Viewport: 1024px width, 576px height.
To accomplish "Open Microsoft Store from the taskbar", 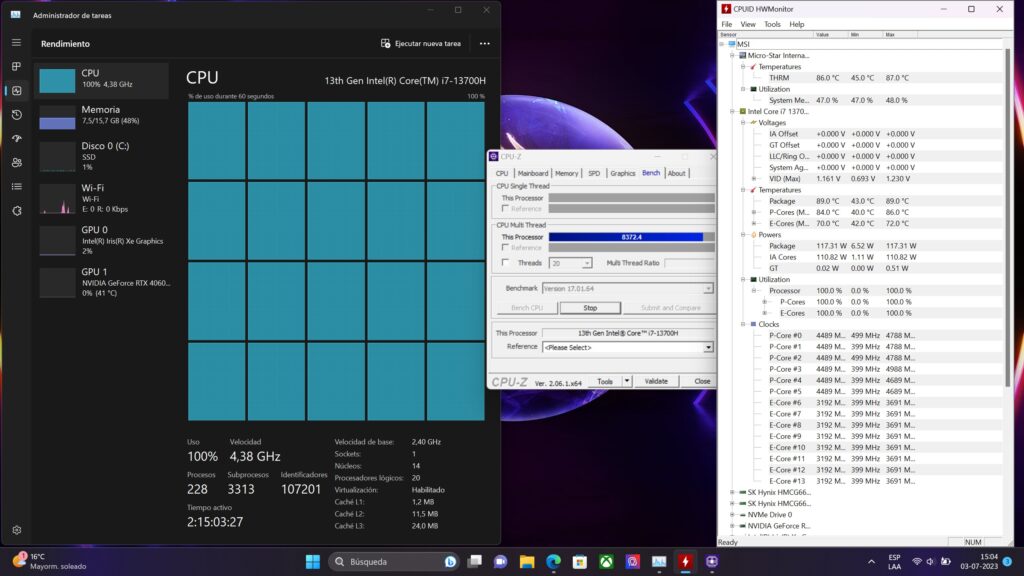I will 580,562.
